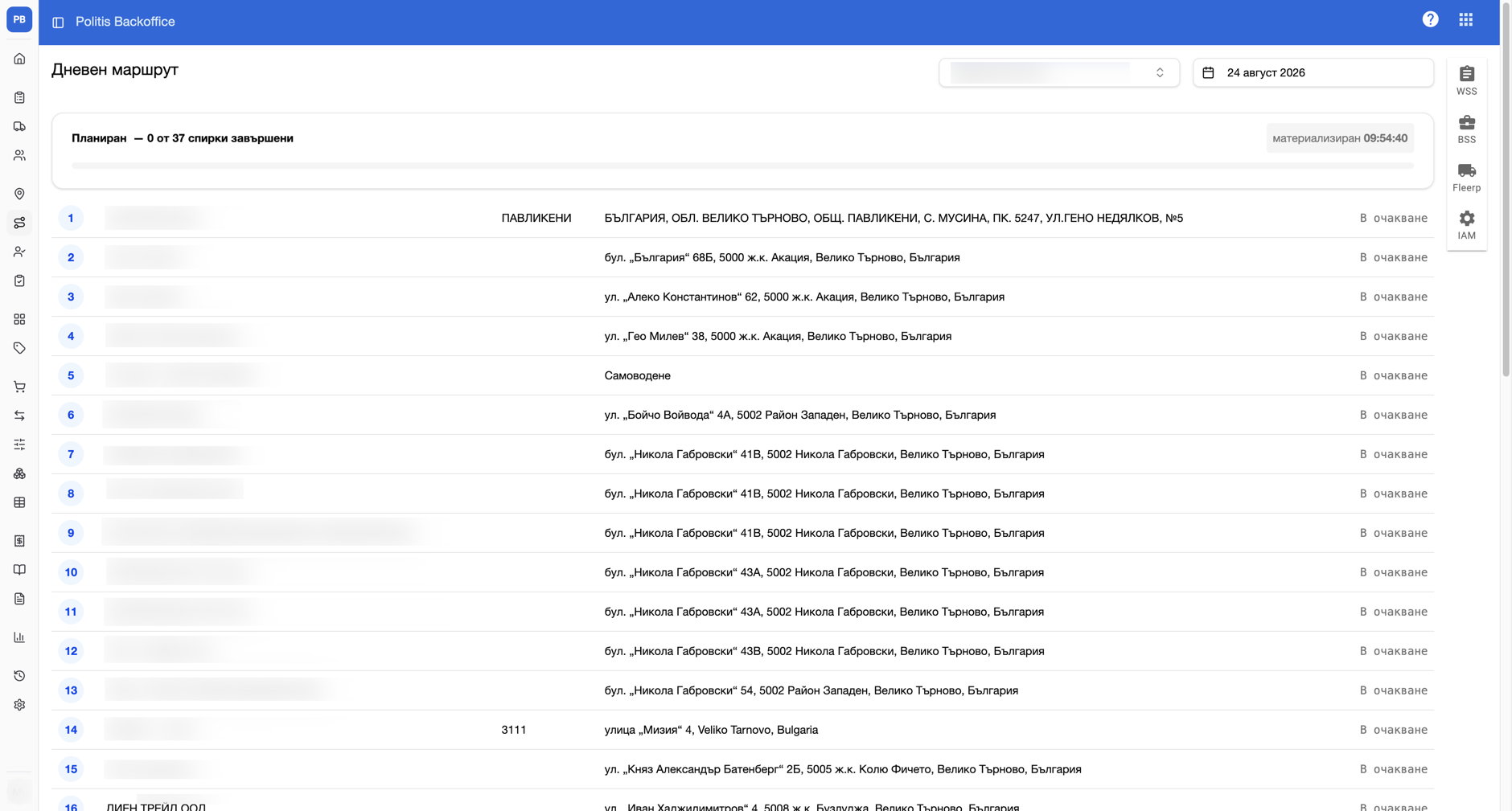Open the sliders adjustments sidebar icon
Screen dimensions: 1512x811
19,444
